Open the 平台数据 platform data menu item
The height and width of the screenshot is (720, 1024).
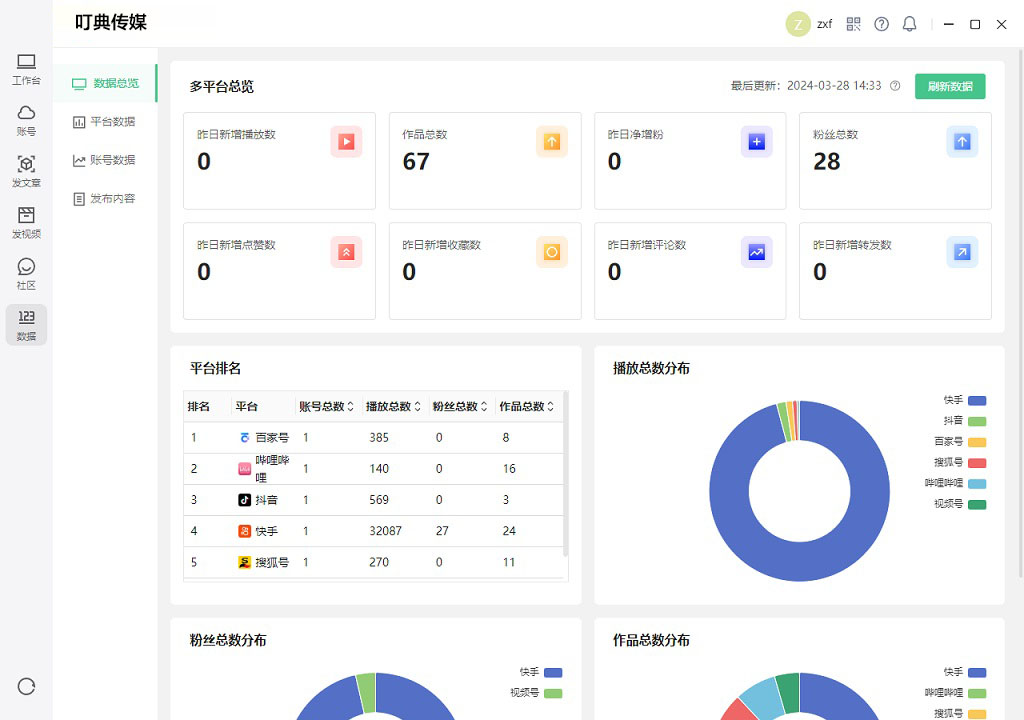pos(104,122)
